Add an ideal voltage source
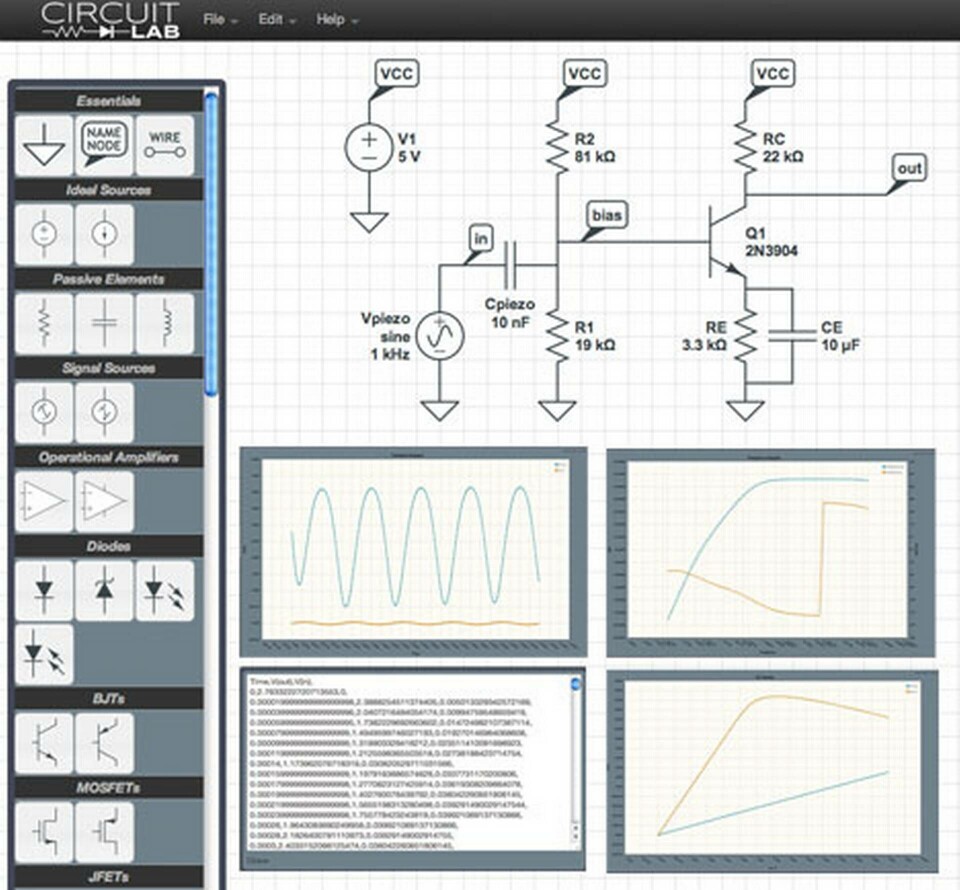 [x=44, y=234]
